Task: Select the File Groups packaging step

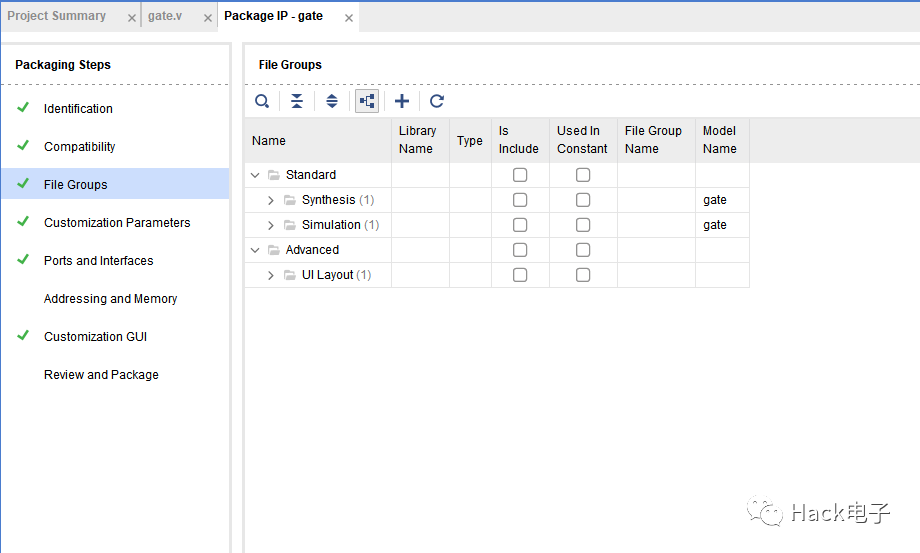Action: [x=115, y=184]
